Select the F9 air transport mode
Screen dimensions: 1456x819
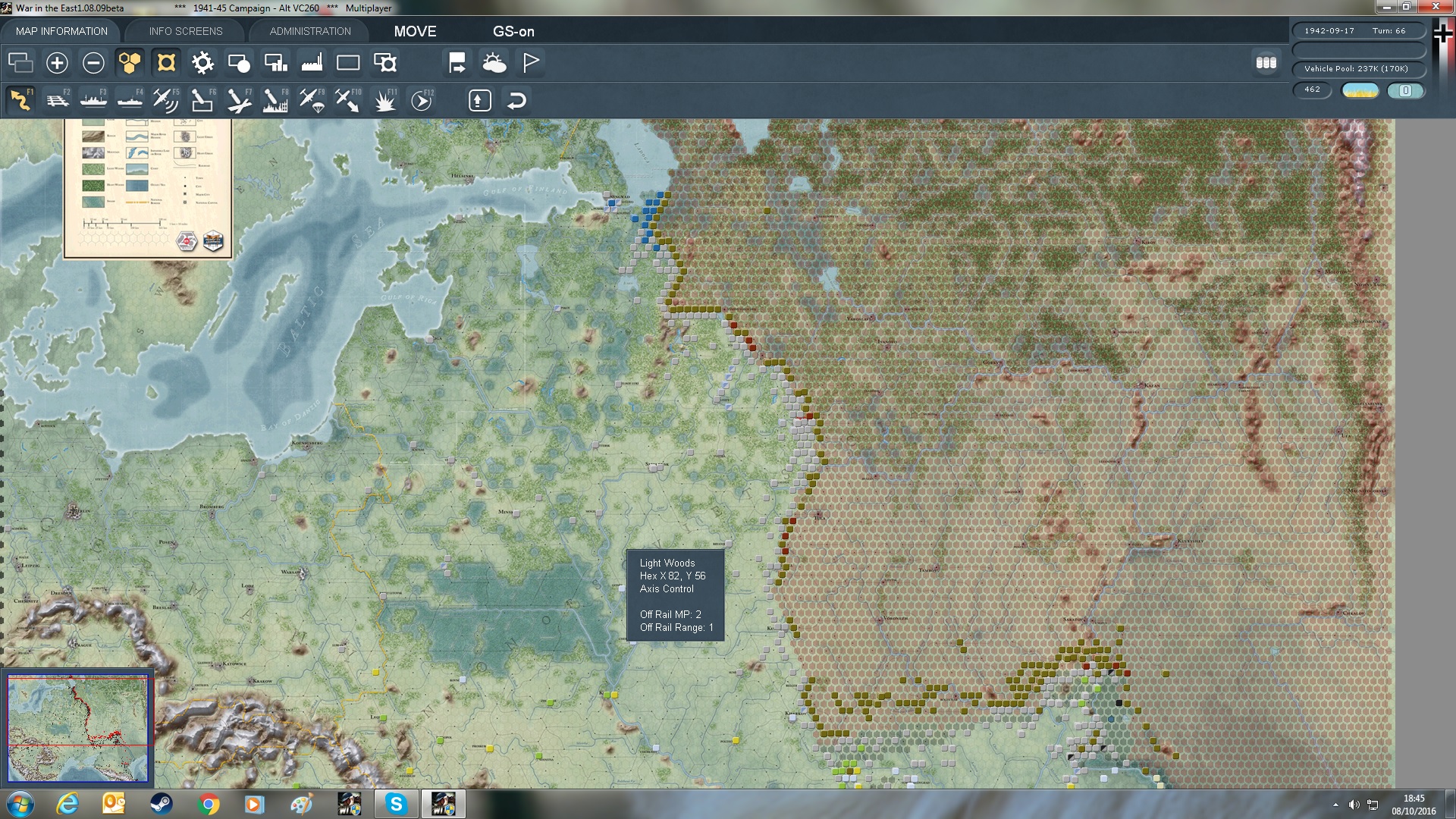click(x=312, y=100)
